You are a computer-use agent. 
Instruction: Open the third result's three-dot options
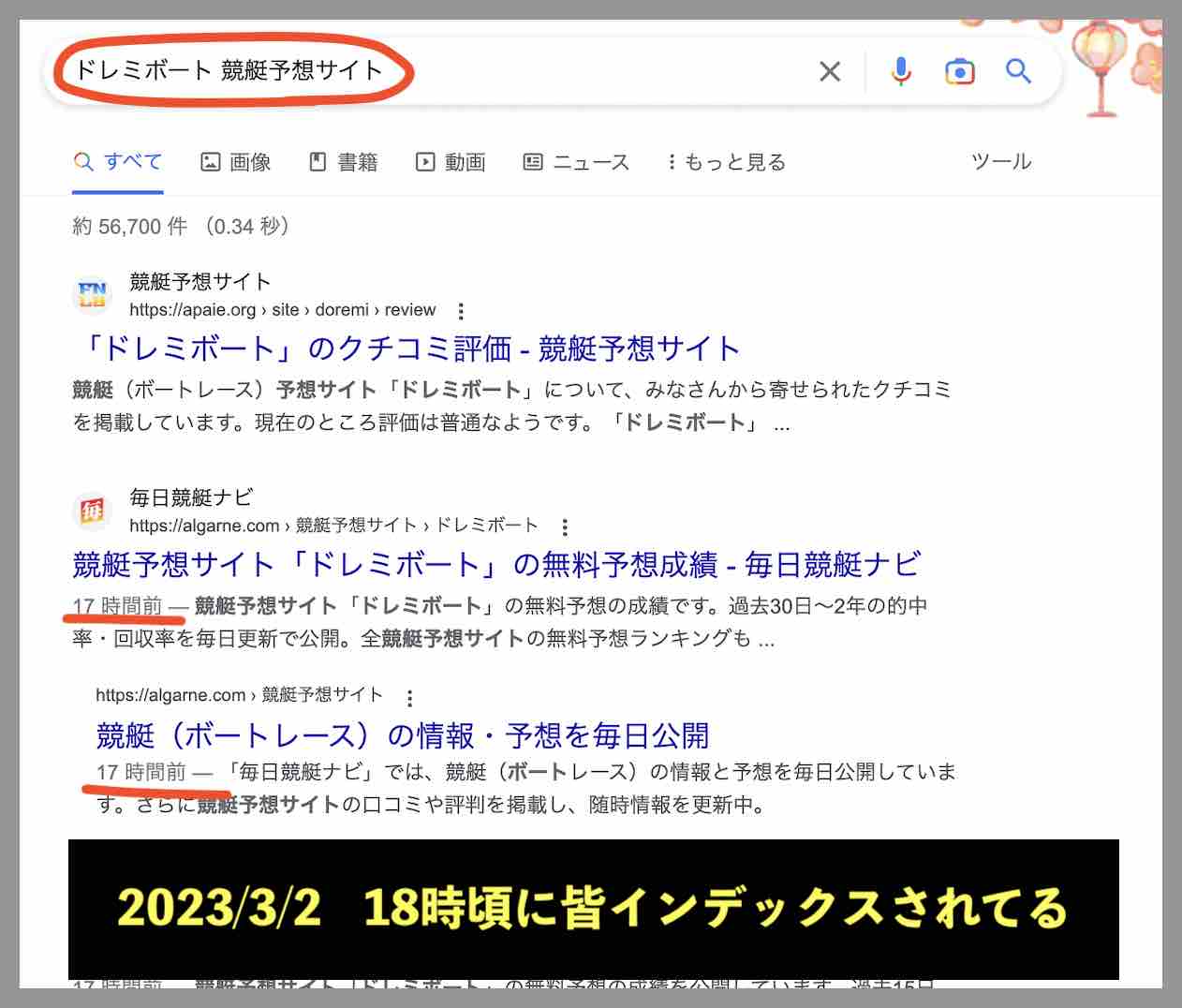coord(409,695)
